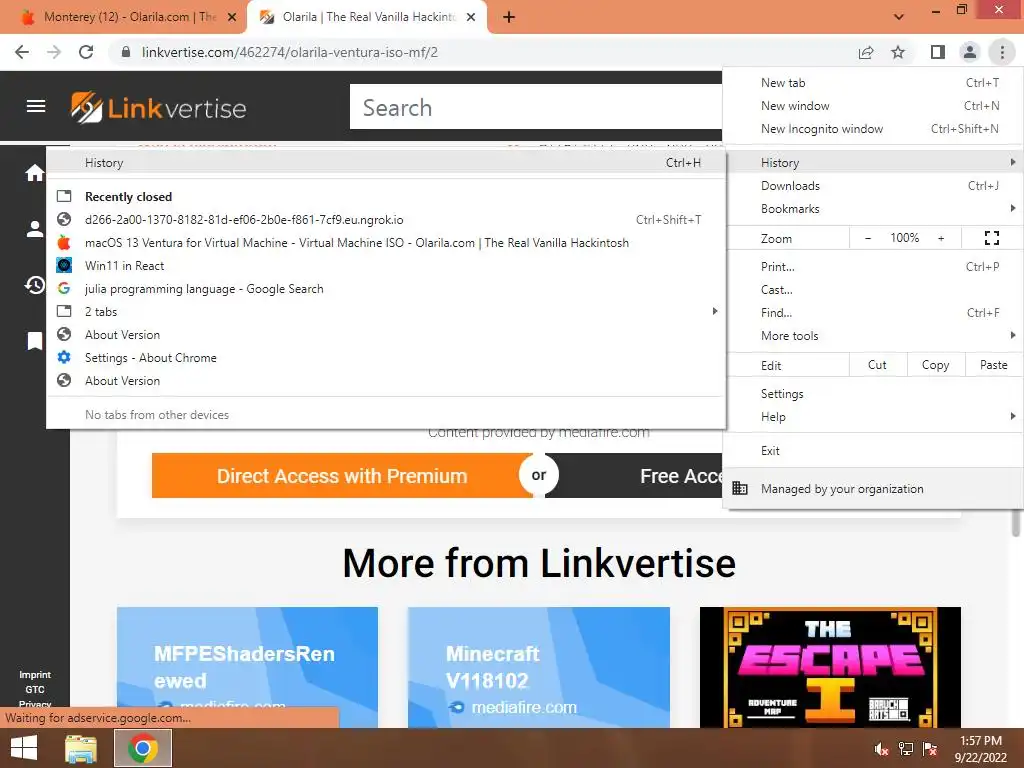Image resolution: width=1024 pixels, height=768 pixels.
Task: Open the tab search chevron
Action: 899,17
